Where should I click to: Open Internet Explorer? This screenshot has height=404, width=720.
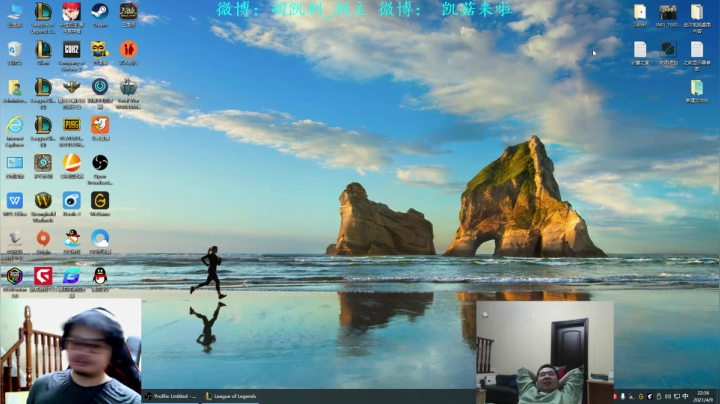(x=15, y=125)
